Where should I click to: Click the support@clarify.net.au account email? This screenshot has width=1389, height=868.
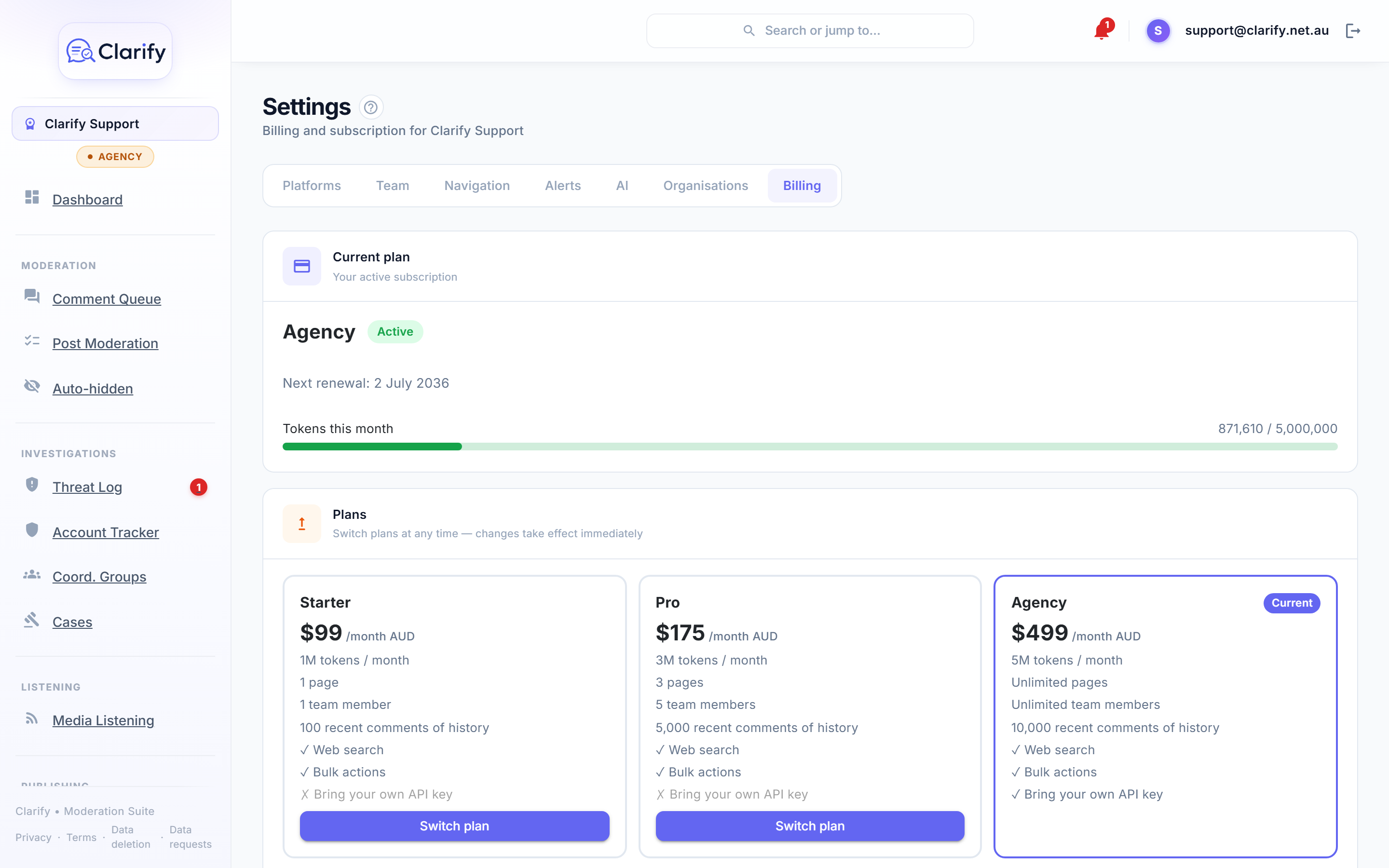click(x=1257, y=30)
